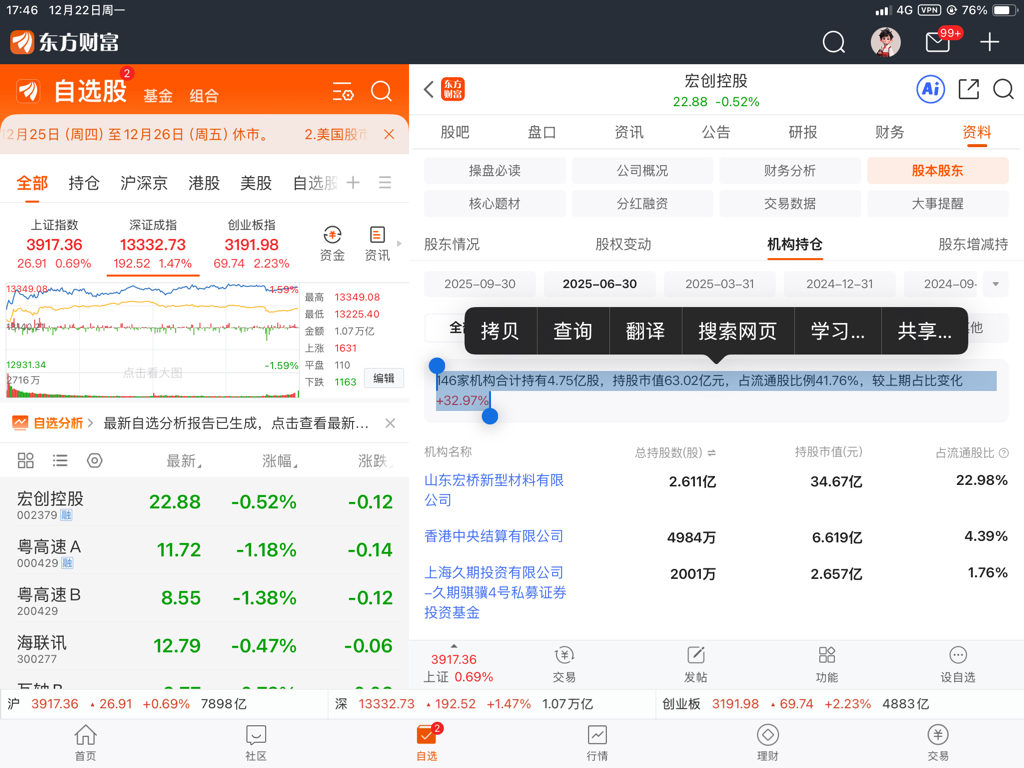Open the search icon in top header
Image resolution: width=1024 pixels, height=768 pixels.
point(833,42)
